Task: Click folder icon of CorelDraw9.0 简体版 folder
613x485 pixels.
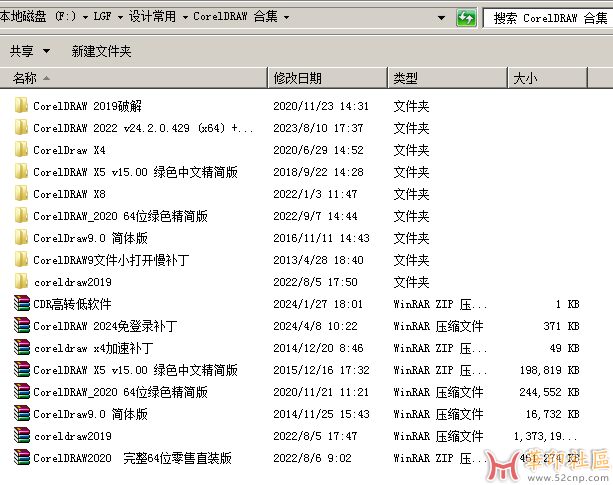Action: coord(21,238)
